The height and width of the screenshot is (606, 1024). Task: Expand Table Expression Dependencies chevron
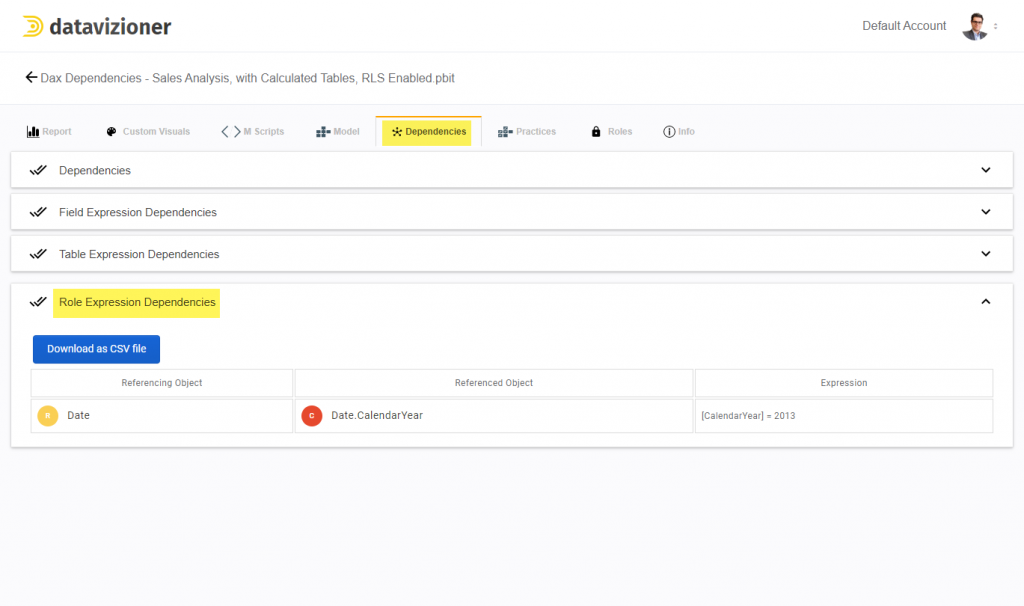(x=986, y=254)
